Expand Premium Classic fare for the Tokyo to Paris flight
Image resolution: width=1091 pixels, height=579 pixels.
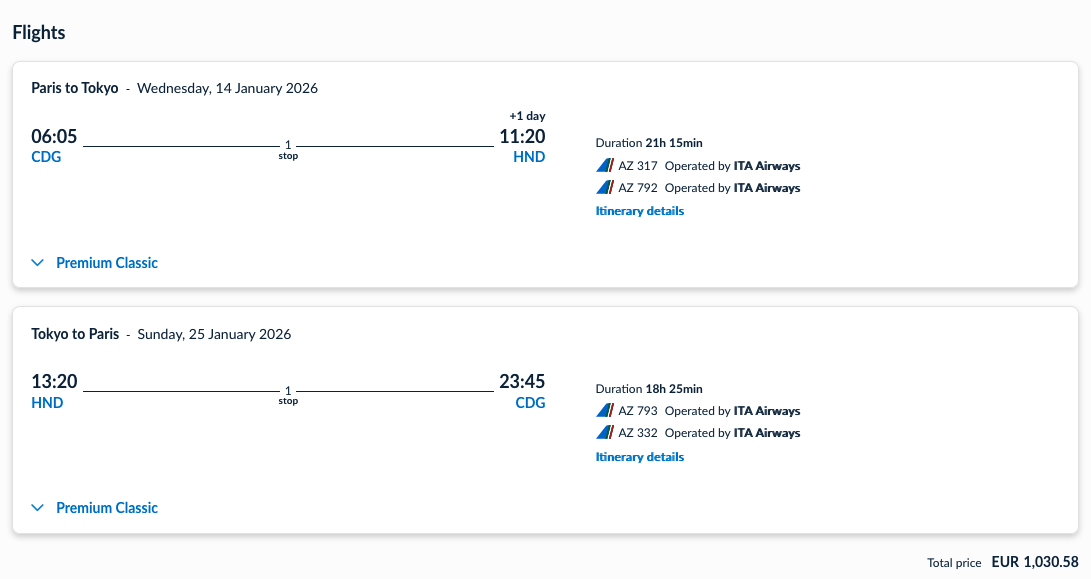pos(107,508)
